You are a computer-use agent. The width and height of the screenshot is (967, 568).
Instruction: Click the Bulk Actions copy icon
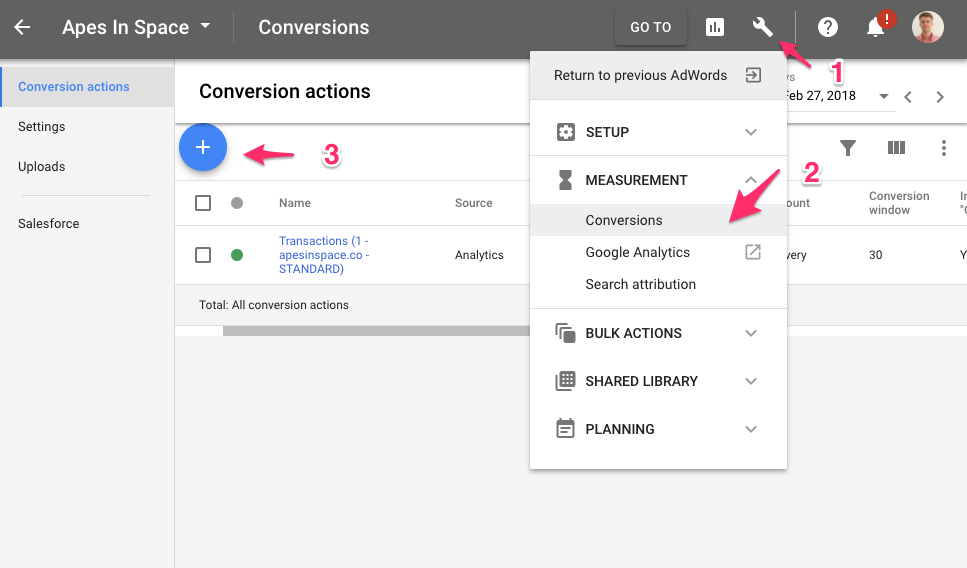[x=566, y=333]
